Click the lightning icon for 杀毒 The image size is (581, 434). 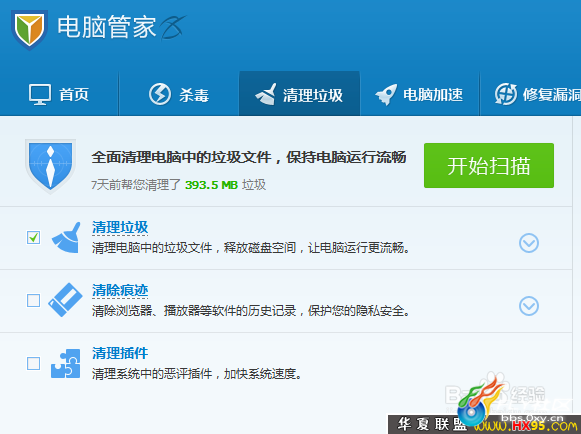(160, 94)
